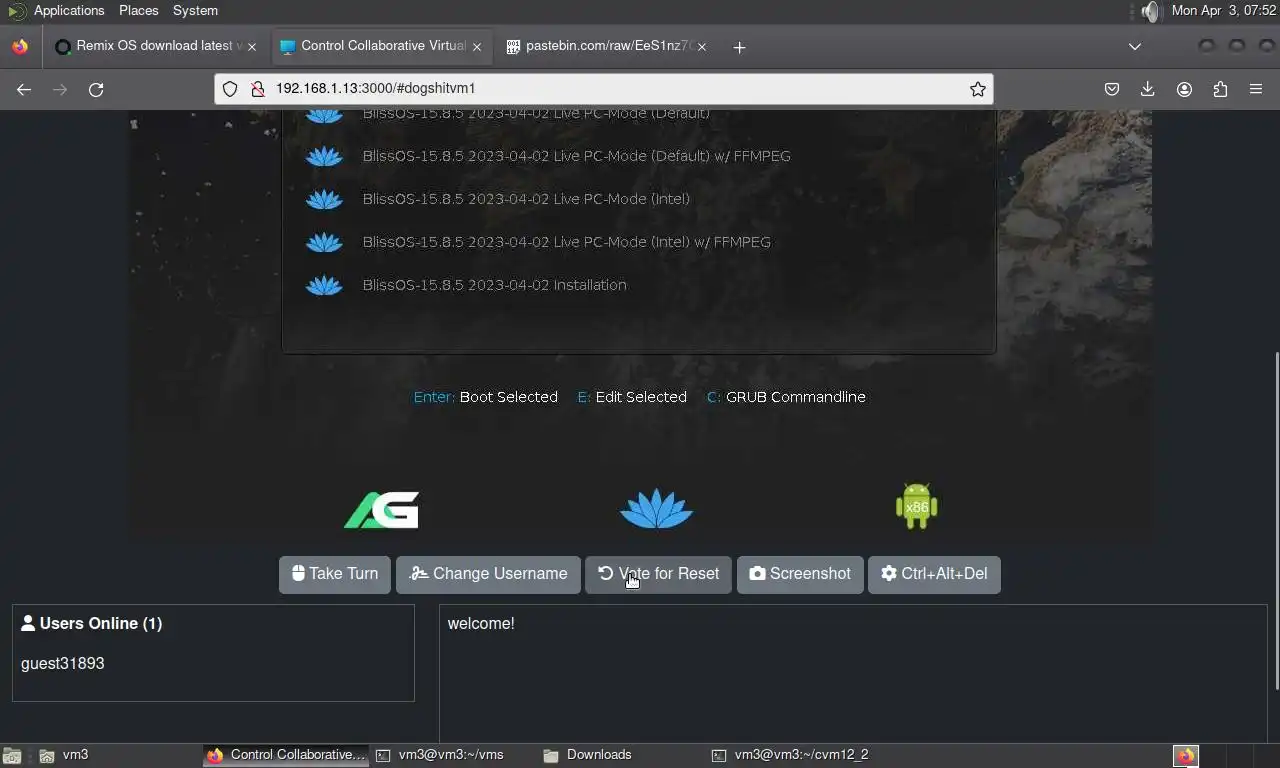Screen dimensions: 1280x768
Task: Open the Firefox hamburger menu
Action: pyautogui.click(x=1256, y=89)
